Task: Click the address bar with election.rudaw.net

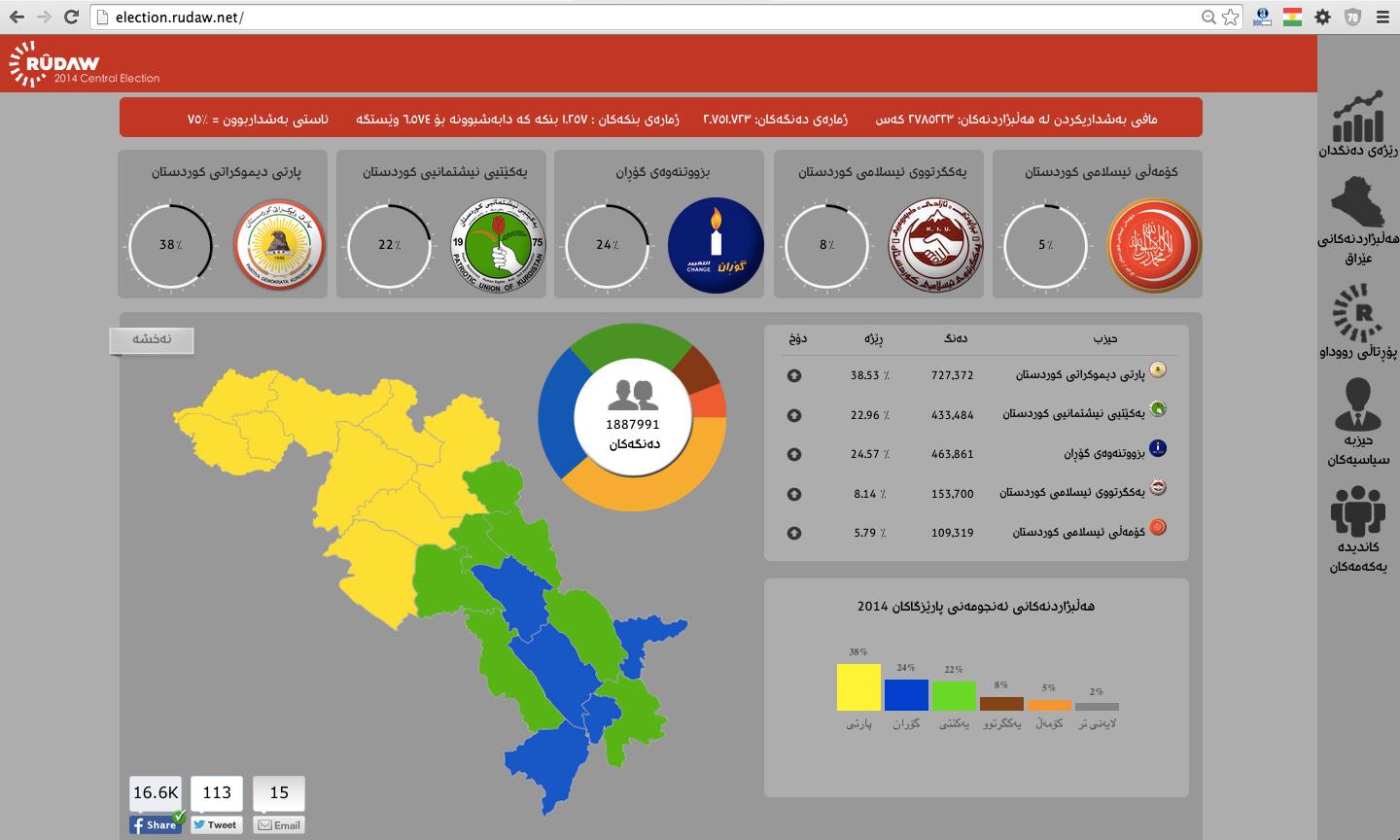Action: point(642,17)
